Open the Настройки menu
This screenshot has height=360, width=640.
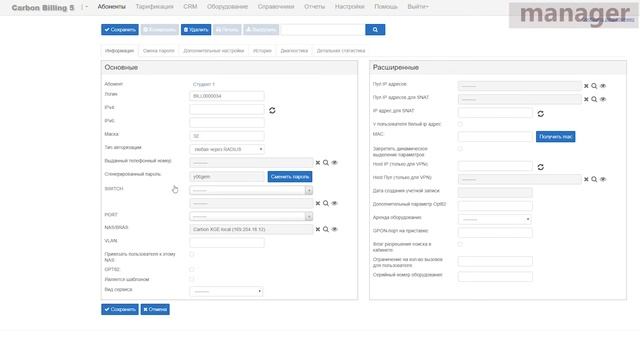349,7
